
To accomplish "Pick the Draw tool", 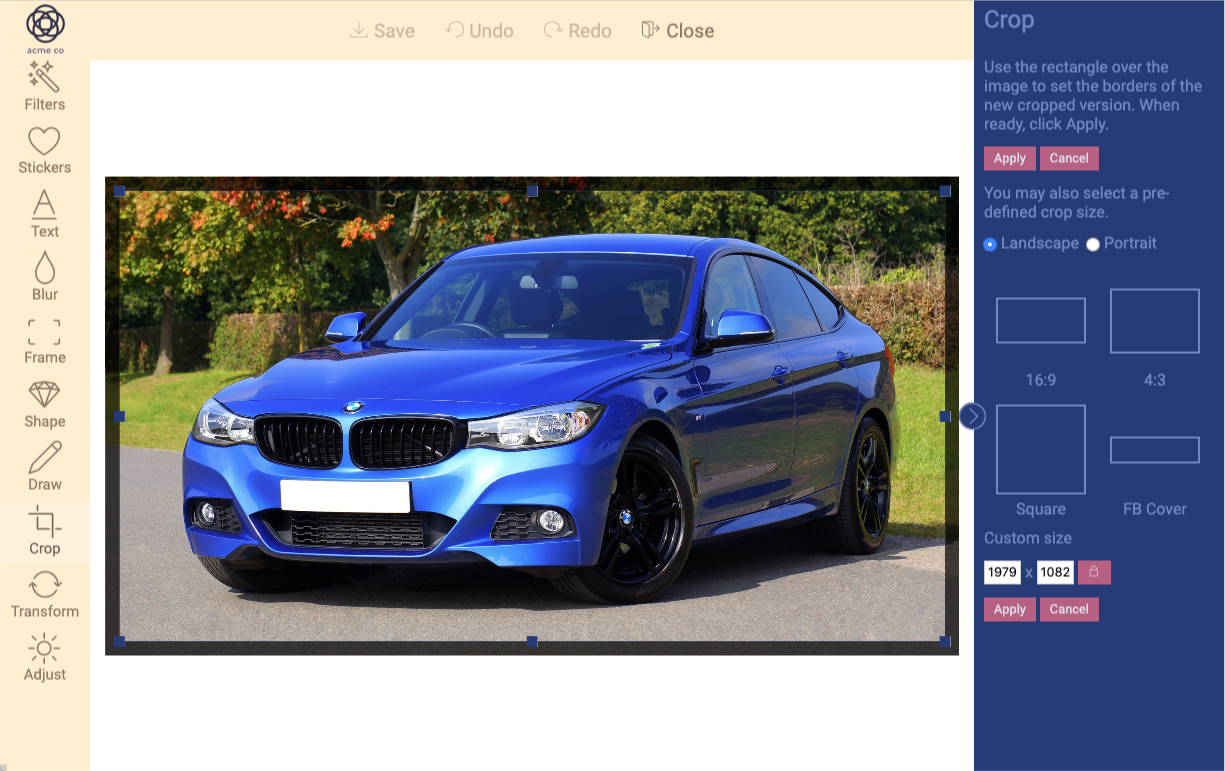I will [x=44, y=464].
